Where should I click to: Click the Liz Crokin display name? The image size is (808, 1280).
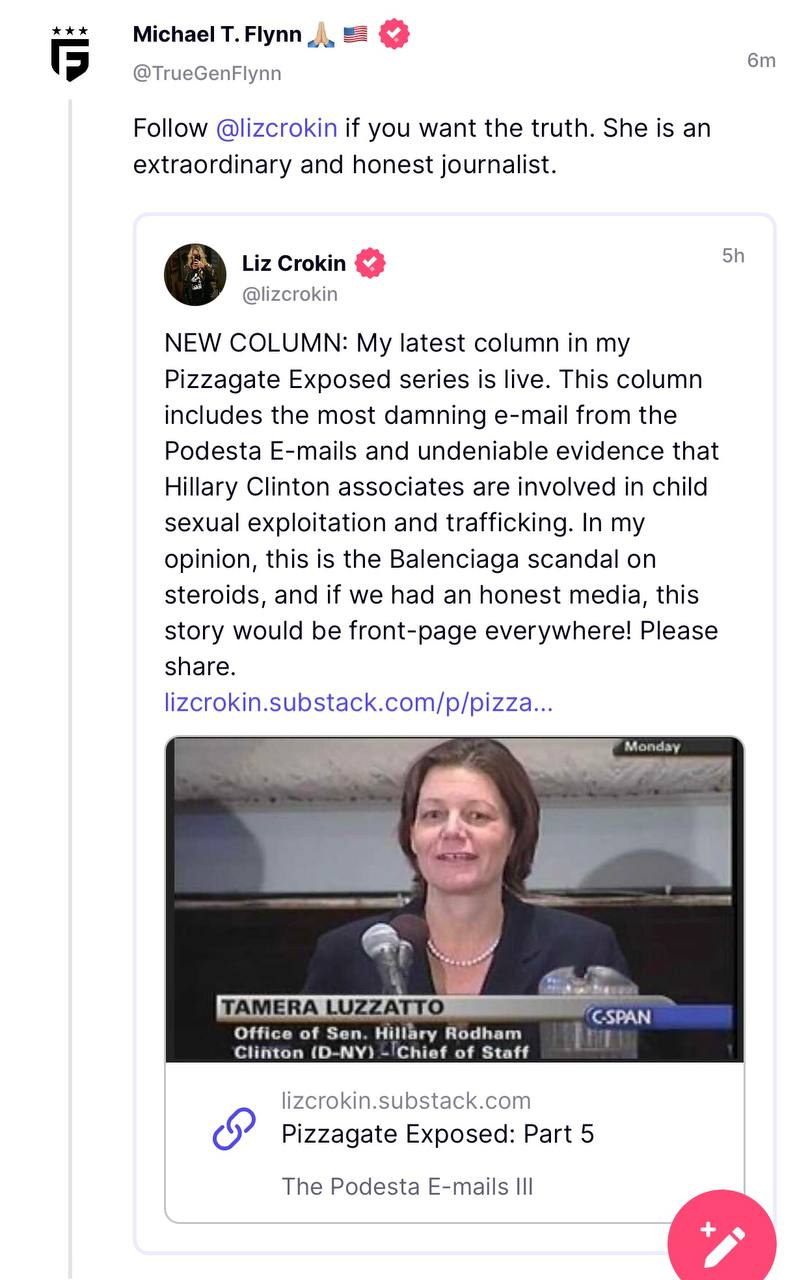click(293, 264)
